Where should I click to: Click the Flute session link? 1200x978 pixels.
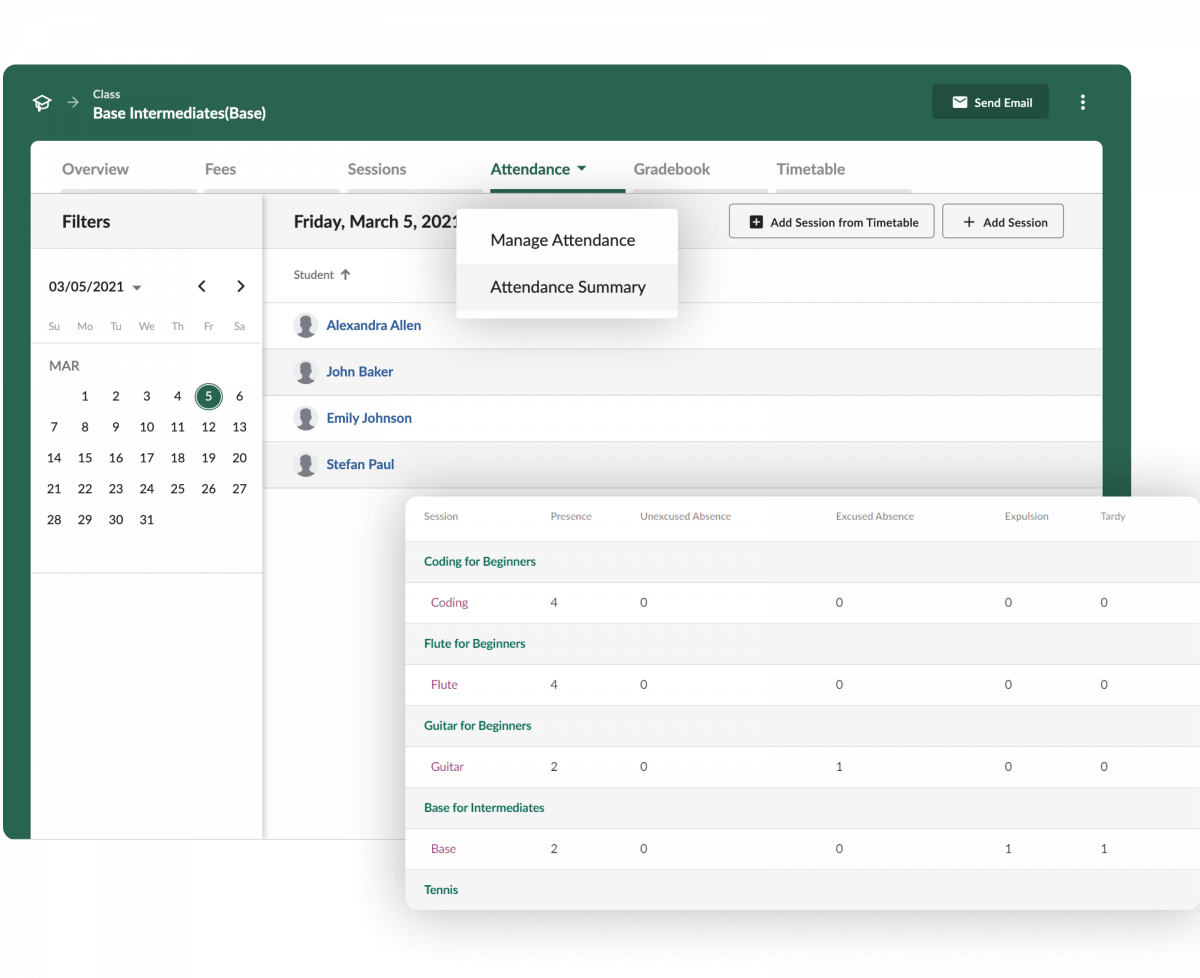click(444, 685)
